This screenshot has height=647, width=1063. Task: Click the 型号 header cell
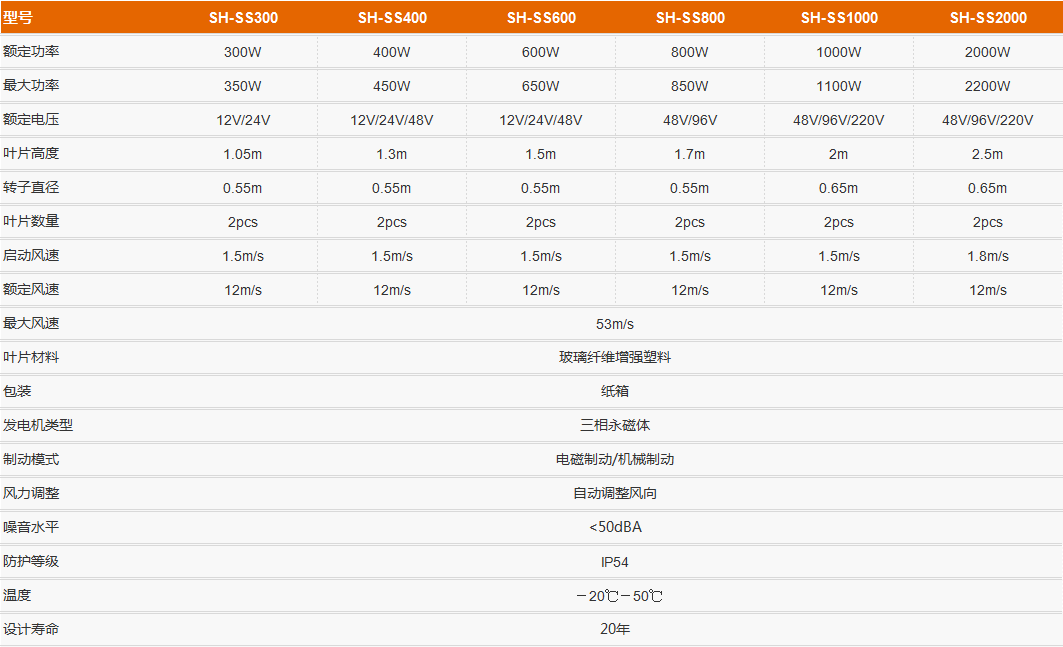click(x=18, y=18)
